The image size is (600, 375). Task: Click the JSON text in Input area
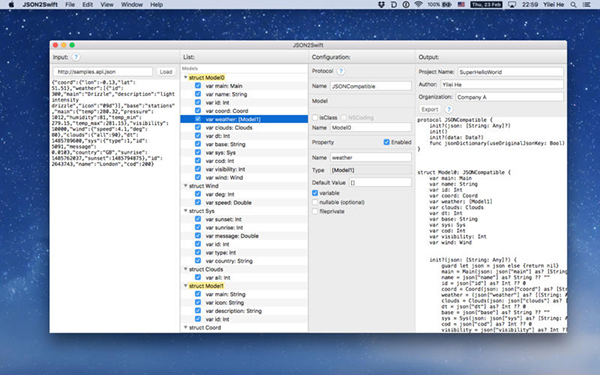[113, 123]
